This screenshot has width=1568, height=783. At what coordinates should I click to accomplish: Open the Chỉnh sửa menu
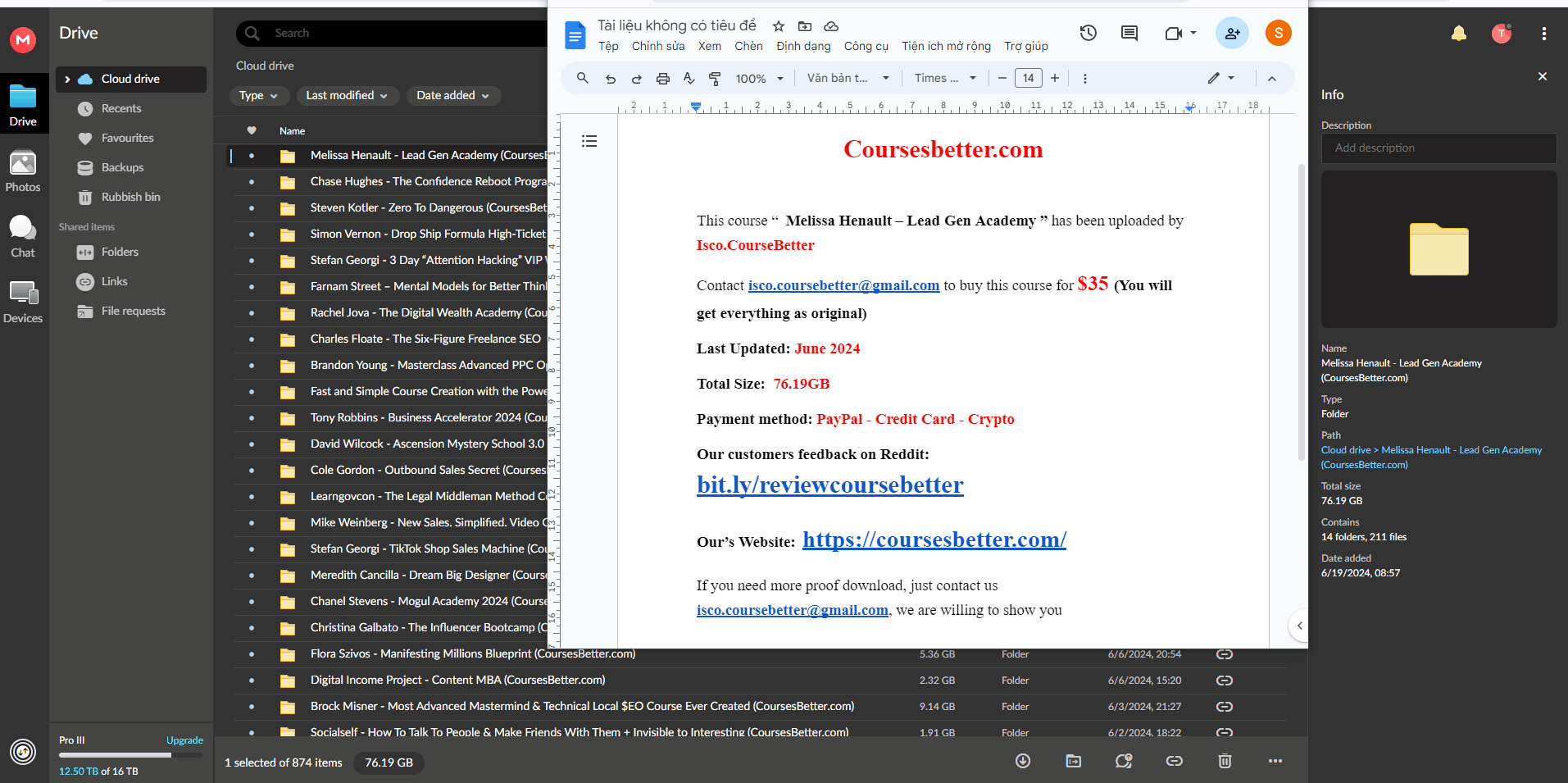click(658, 46)
